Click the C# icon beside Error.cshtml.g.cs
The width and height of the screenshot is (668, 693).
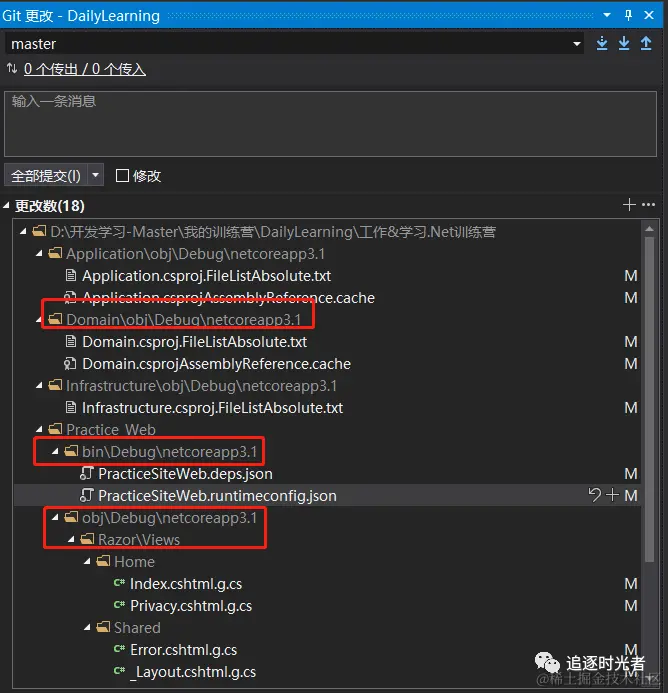tap(119, 649)
